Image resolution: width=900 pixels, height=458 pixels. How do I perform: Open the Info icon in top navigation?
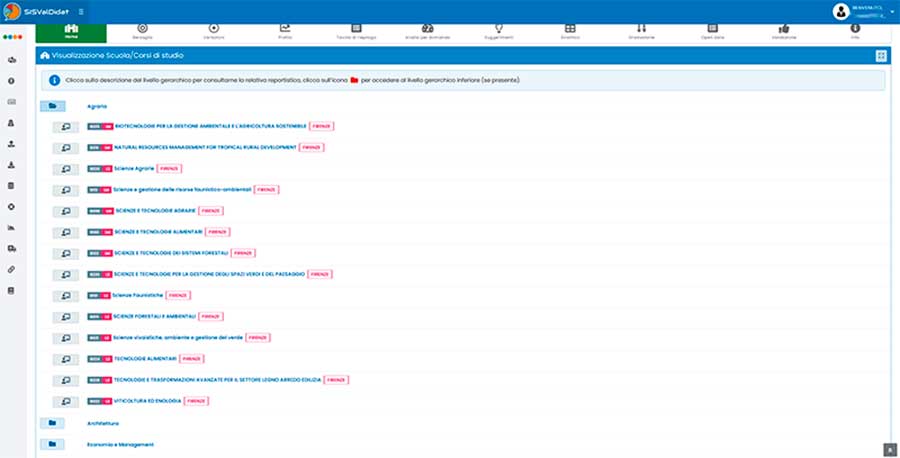coord(854,29)
